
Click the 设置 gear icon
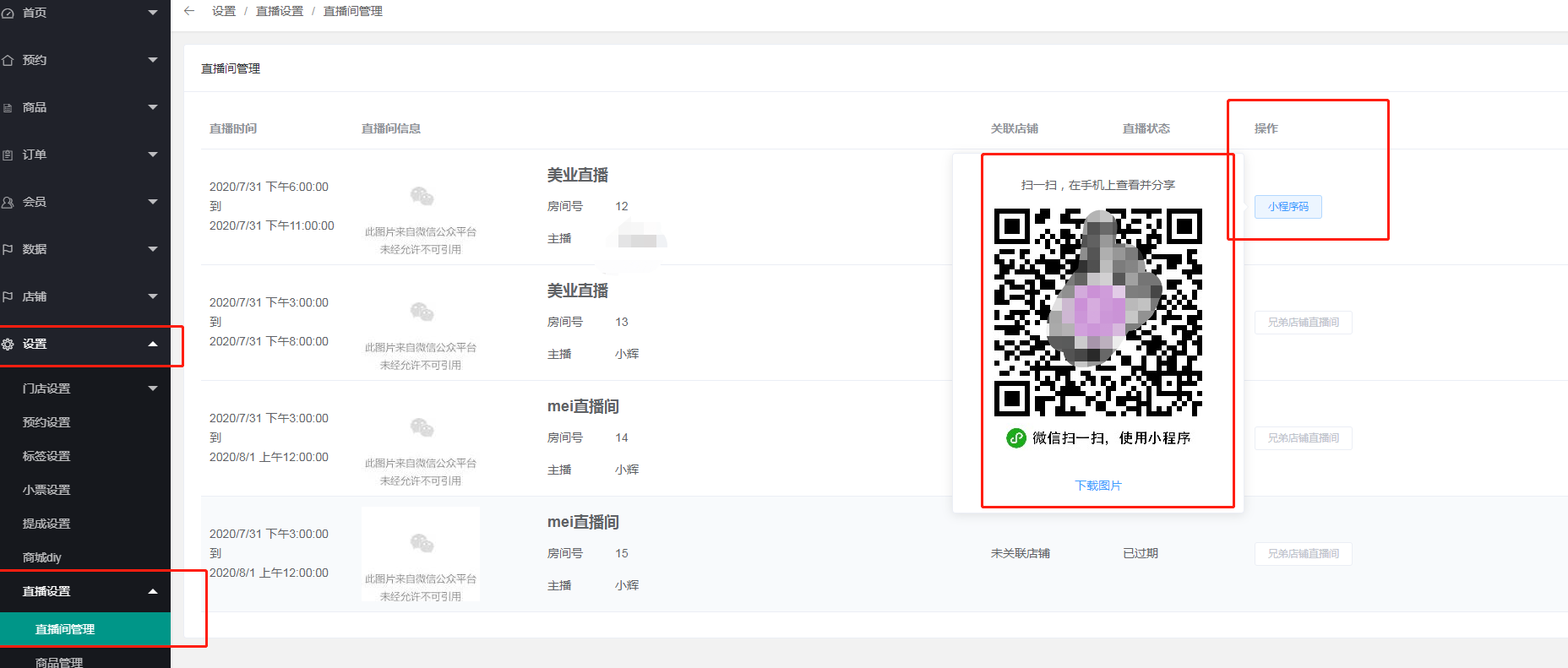8,344
